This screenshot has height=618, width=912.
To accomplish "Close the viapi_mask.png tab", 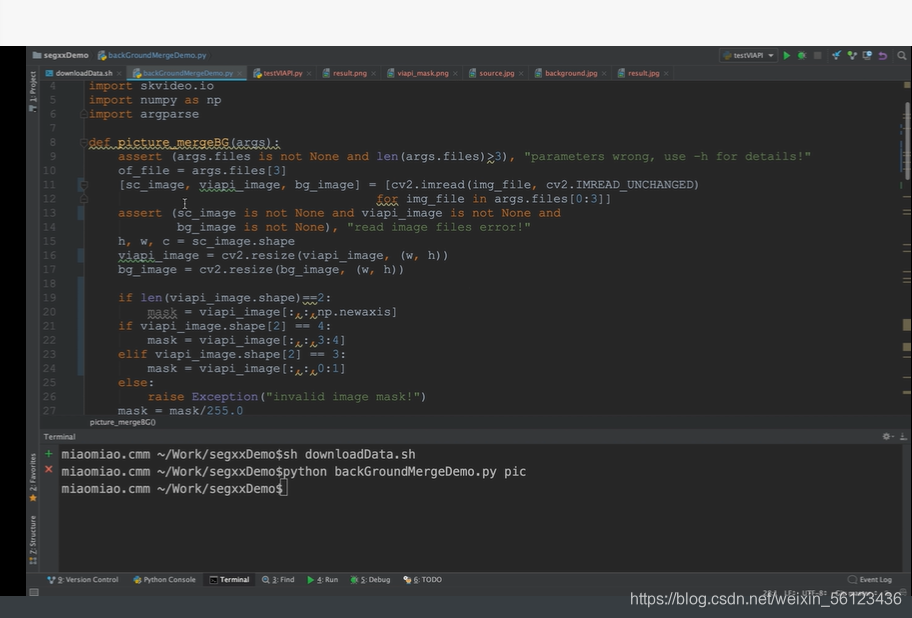I will pos(455,74).
